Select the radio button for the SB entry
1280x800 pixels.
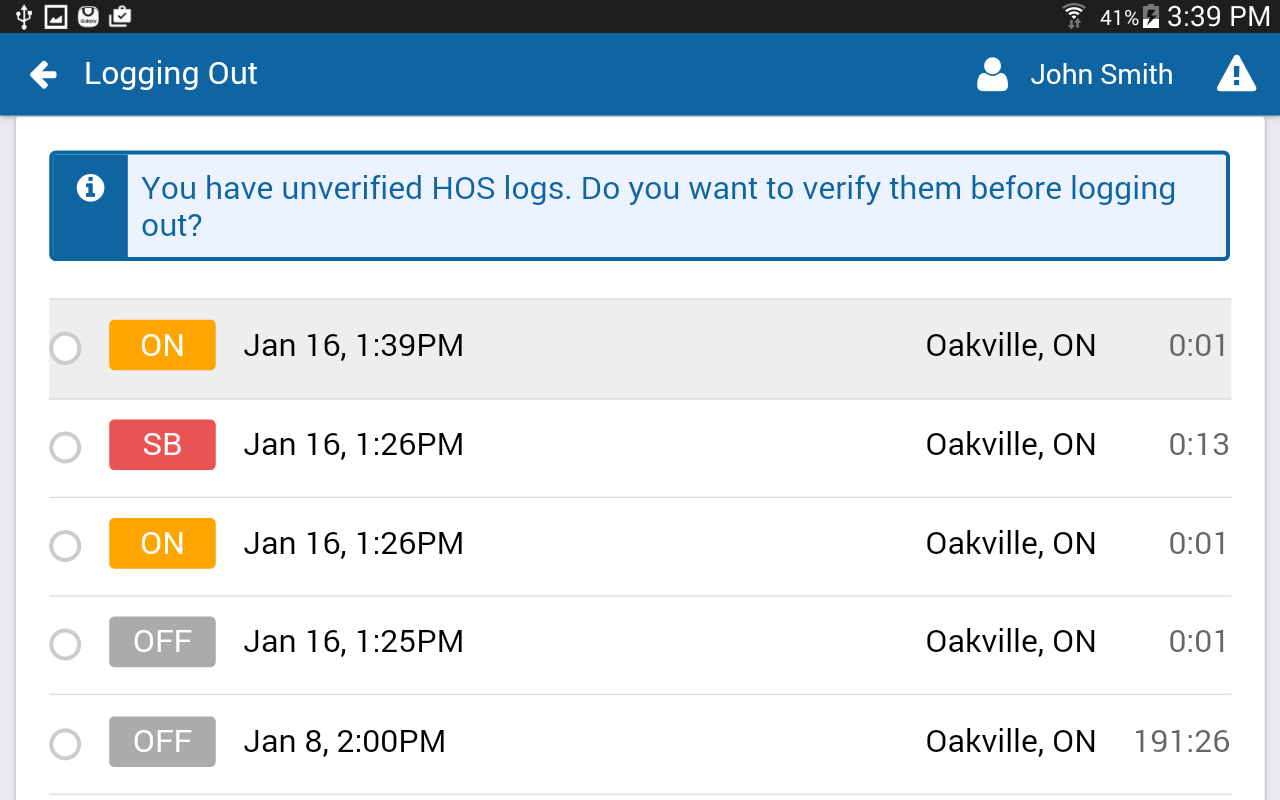[x=65, y=447]
